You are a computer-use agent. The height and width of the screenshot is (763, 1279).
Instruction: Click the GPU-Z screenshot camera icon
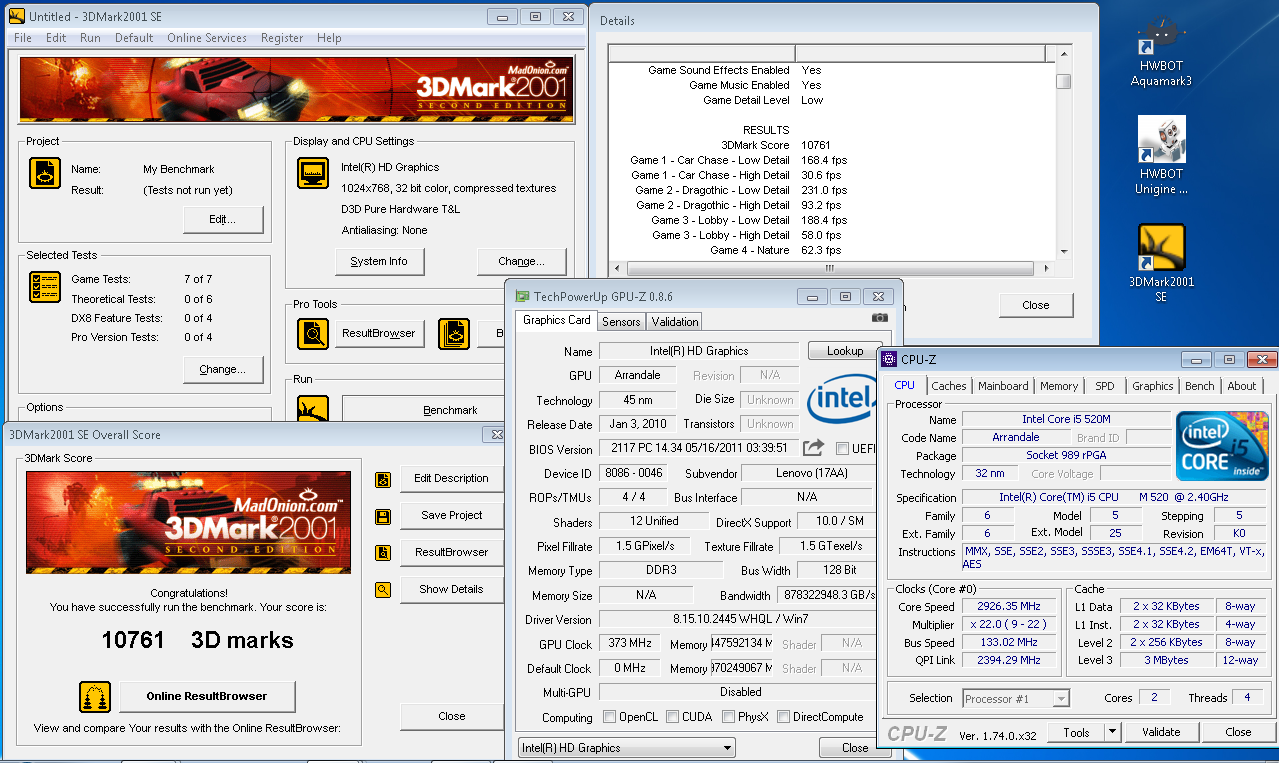[x=879, y=317]
